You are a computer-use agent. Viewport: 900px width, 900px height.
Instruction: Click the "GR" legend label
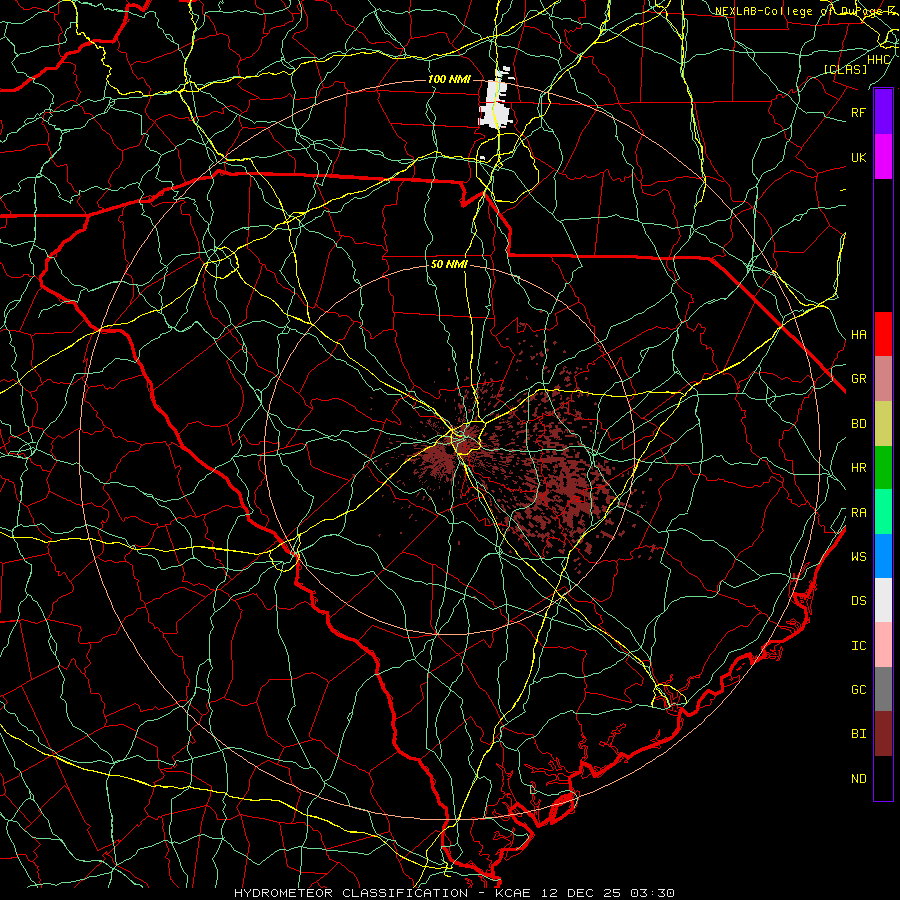(x=858, y=379)
